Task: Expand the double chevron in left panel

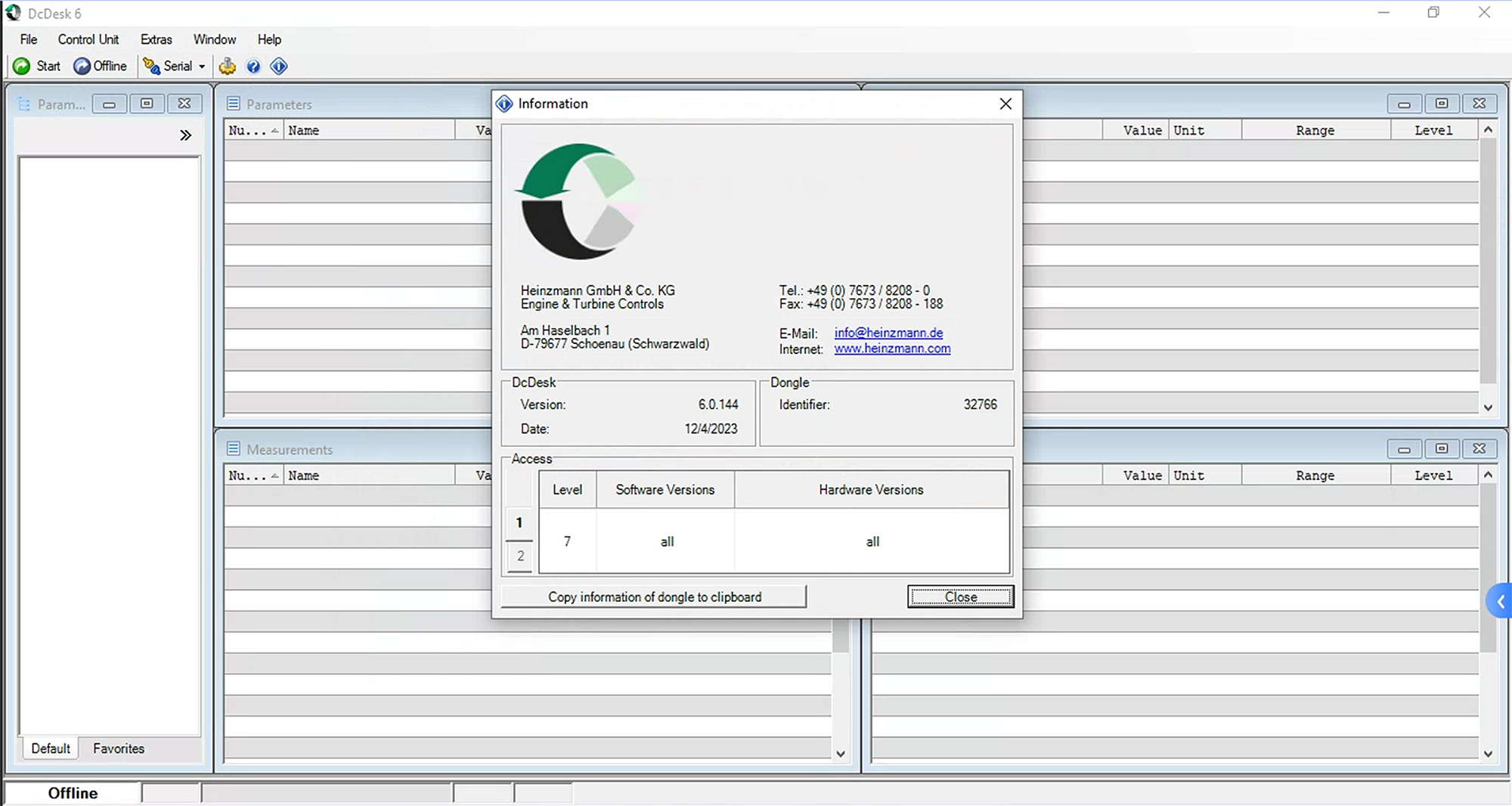Action: pos(185,135)
